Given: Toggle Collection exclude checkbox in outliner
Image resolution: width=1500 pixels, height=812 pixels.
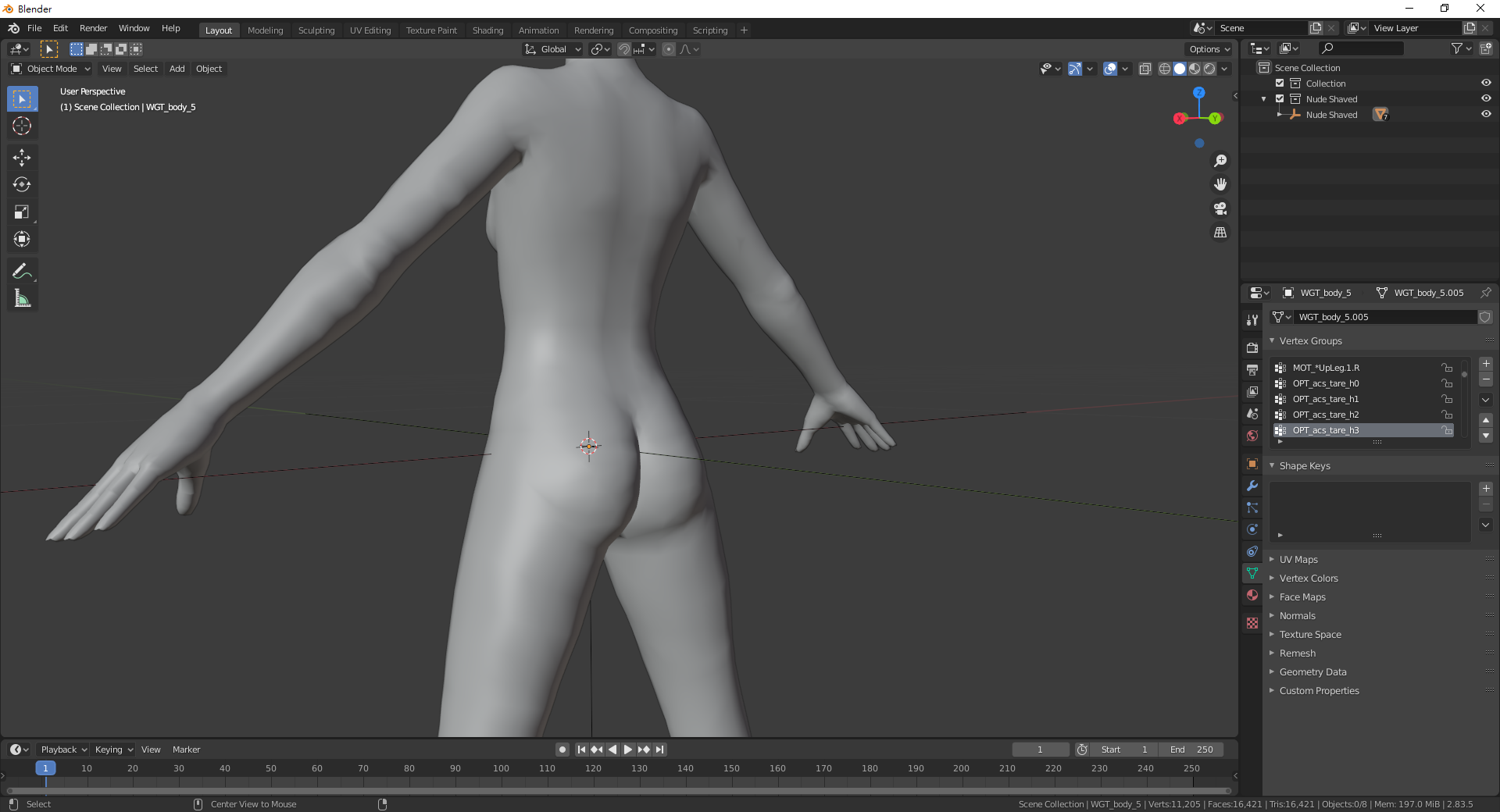Looking at the screenshot, I should (1280, 84).
